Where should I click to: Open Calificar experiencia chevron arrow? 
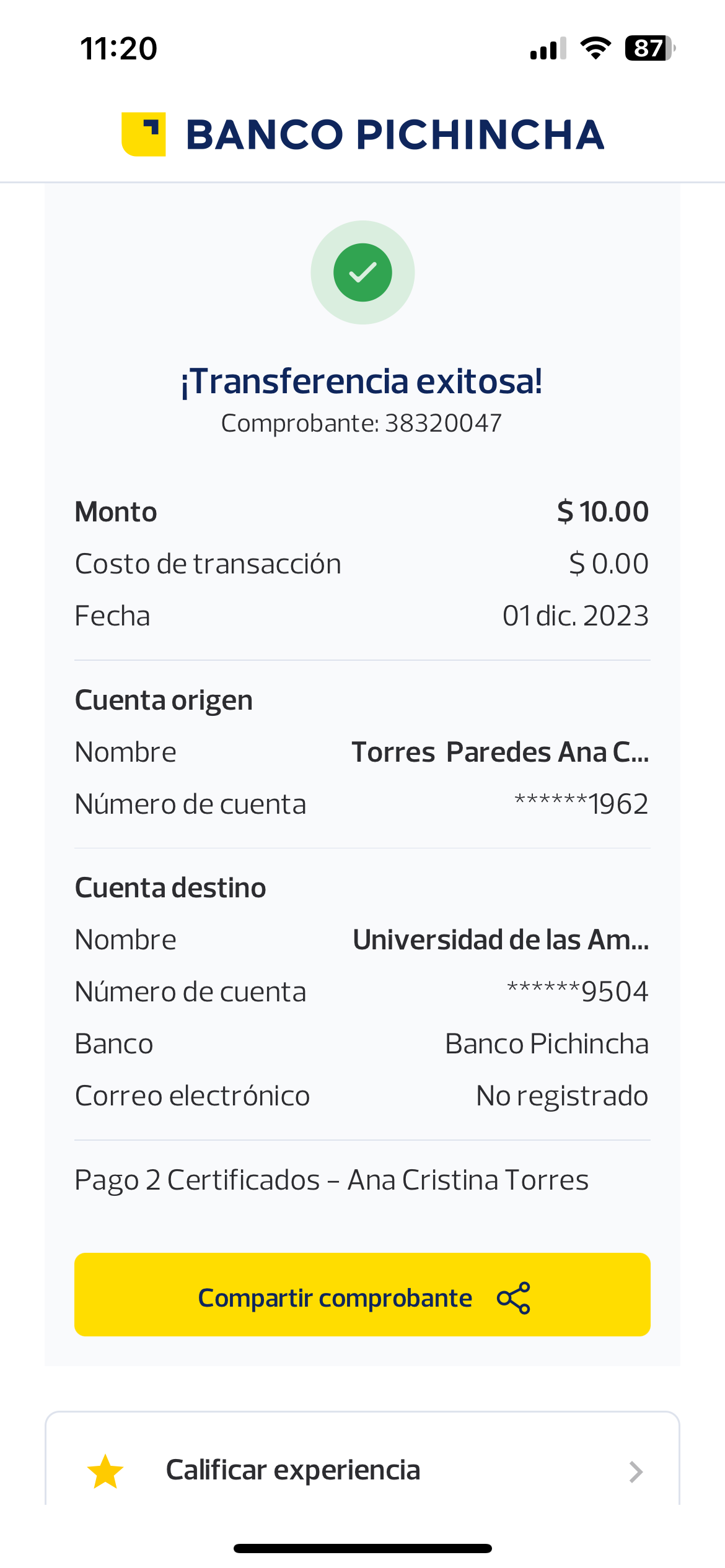635,1471
